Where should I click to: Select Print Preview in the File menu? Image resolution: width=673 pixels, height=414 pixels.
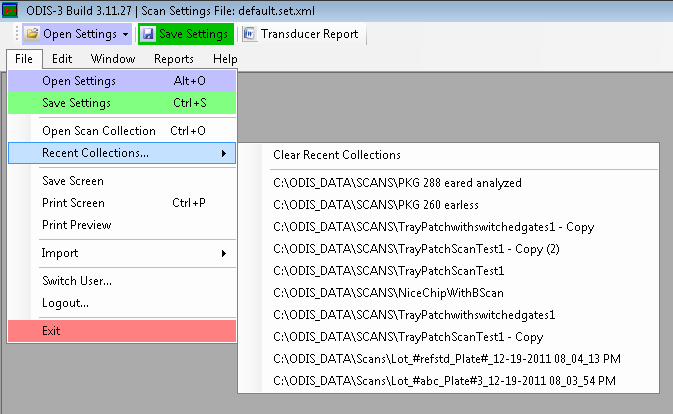tap(76, 225)
